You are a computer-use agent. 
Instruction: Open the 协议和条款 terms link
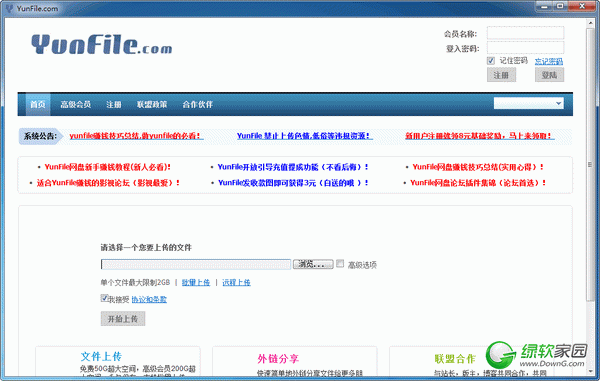149,299
